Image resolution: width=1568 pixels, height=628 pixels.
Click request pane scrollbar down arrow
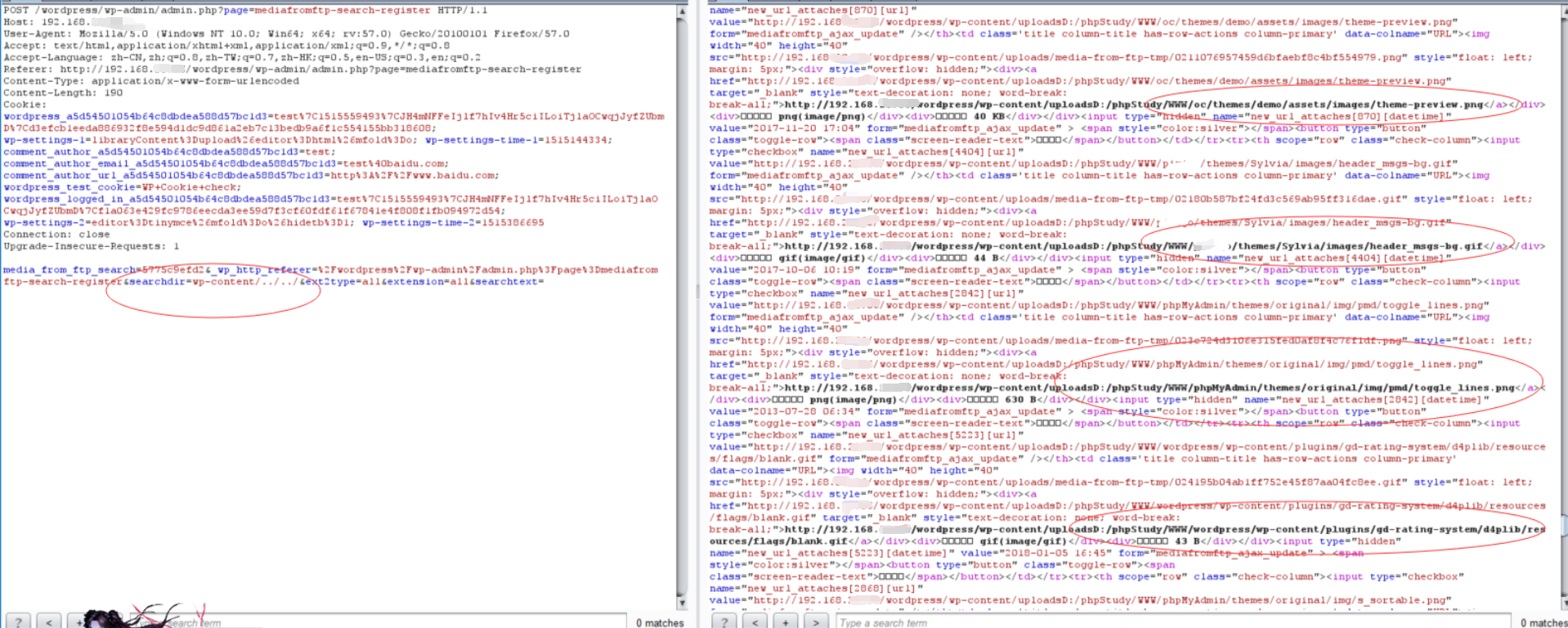(x=682, y=603)
